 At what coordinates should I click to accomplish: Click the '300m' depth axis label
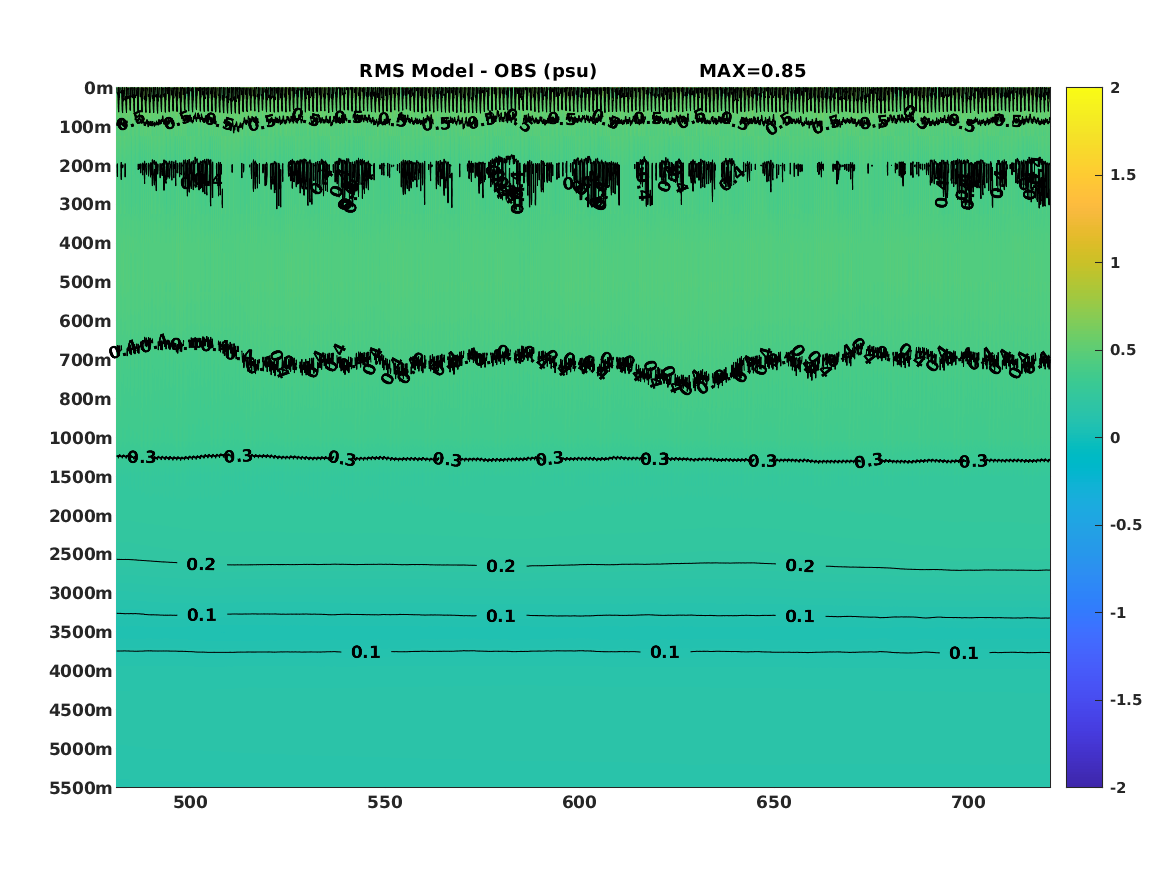86,205
